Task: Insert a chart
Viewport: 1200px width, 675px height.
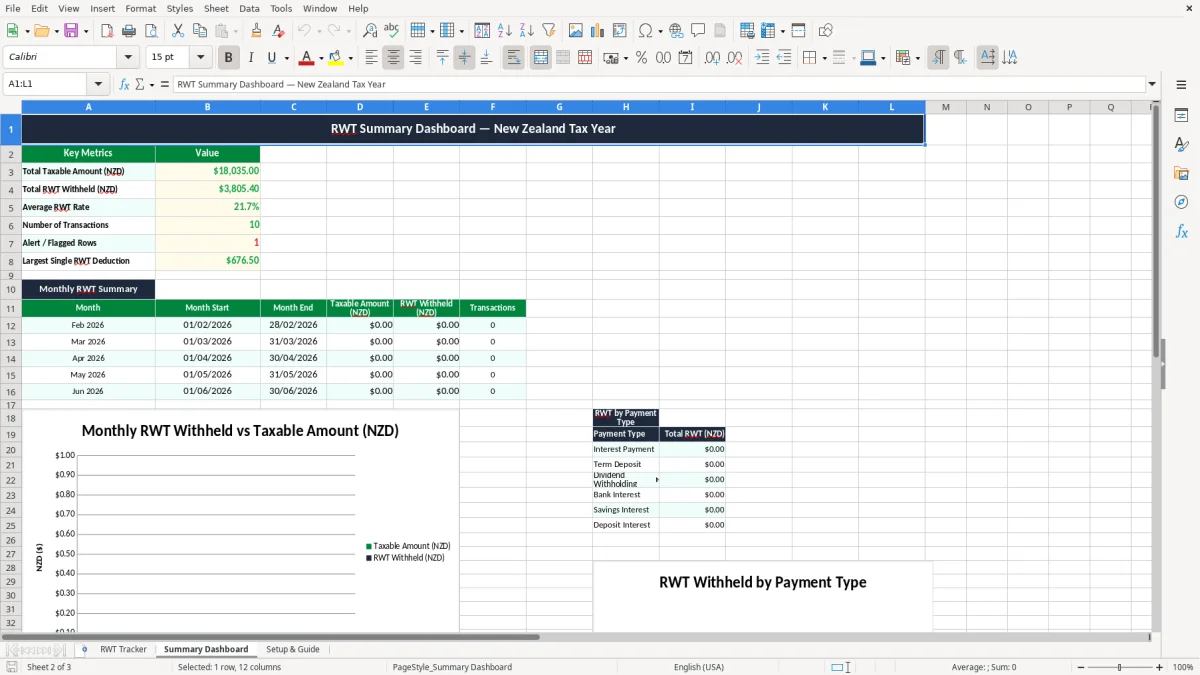Action: [598, 31]
